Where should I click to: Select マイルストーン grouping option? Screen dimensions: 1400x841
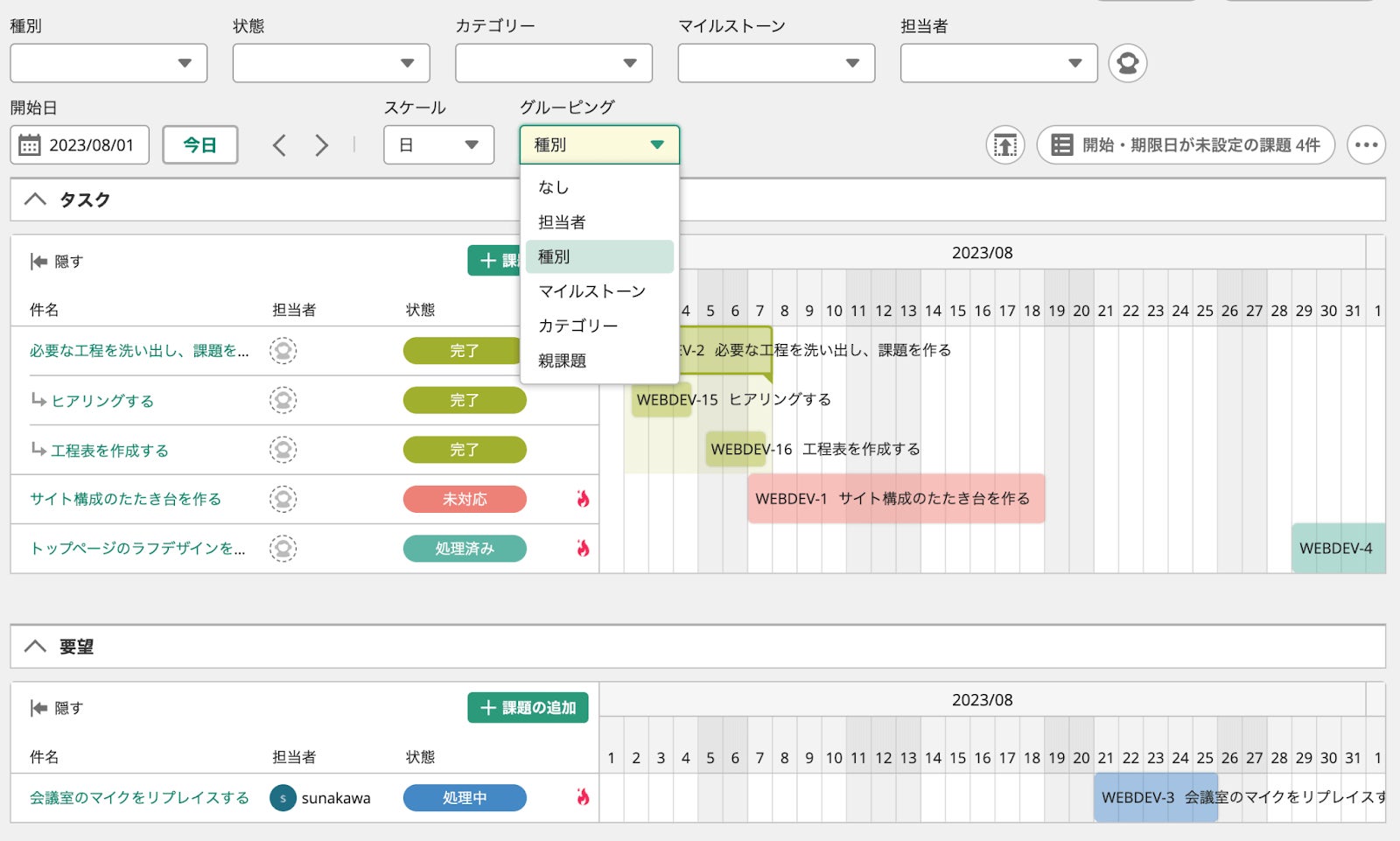599,291
